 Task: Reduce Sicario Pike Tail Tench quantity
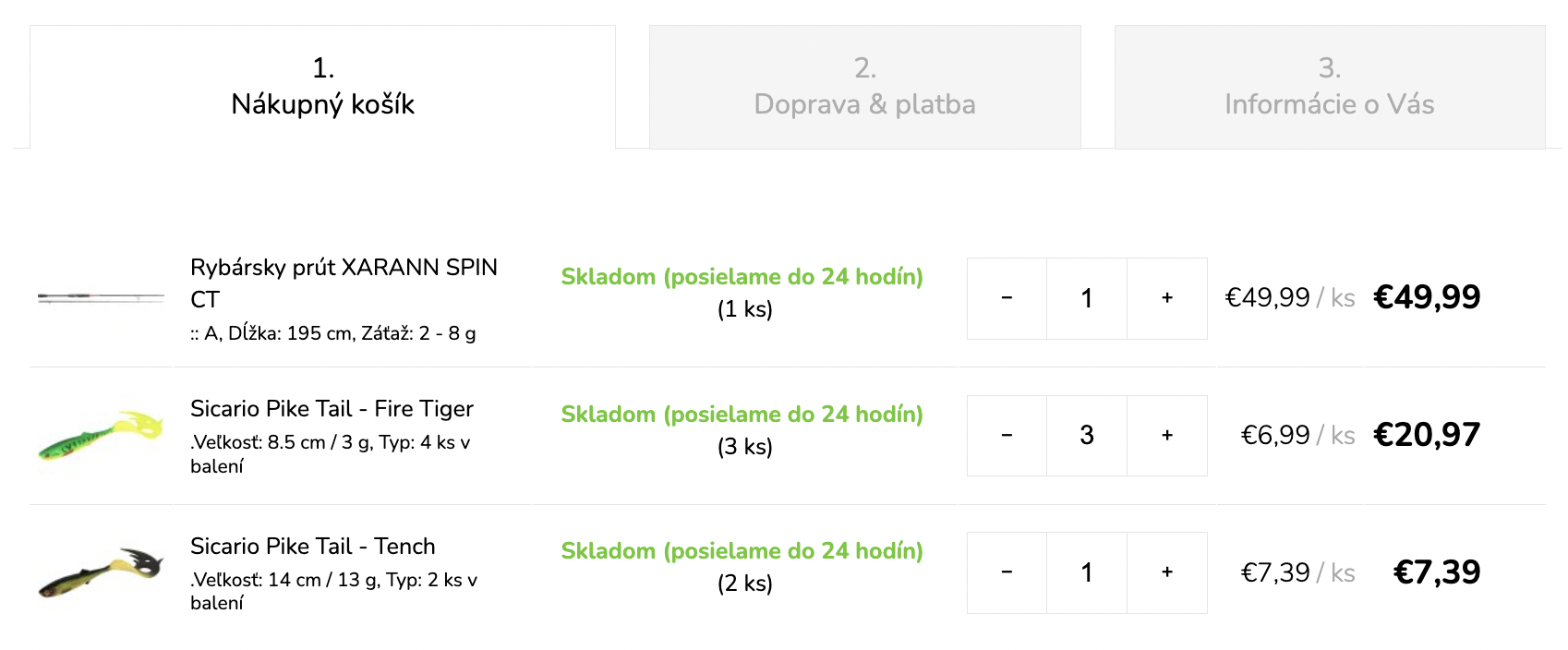(1007, 572)
